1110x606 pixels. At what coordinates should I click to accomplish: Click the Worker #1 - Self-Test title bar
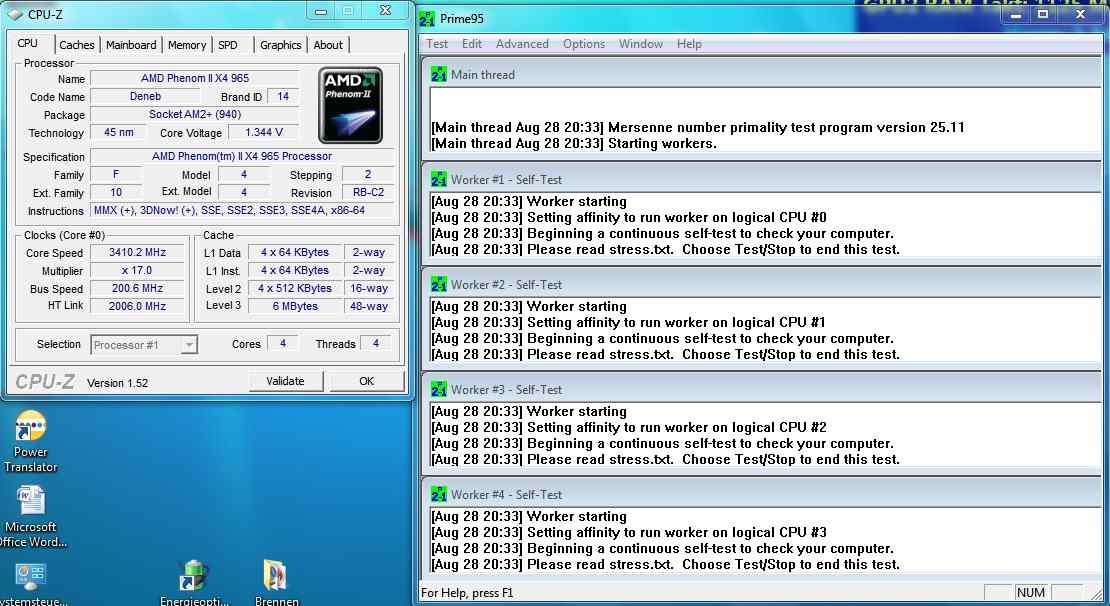[762, 179]
